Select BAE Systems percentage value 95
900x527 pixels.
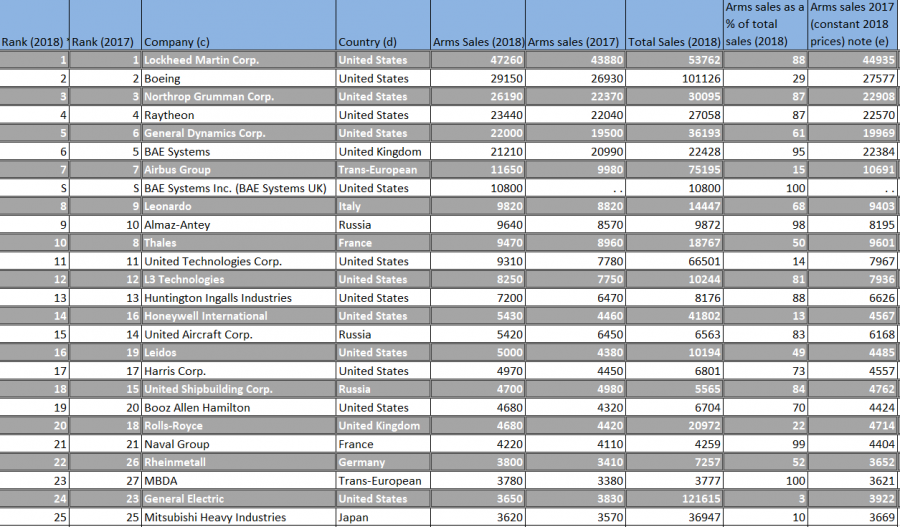tap(766, 152)
